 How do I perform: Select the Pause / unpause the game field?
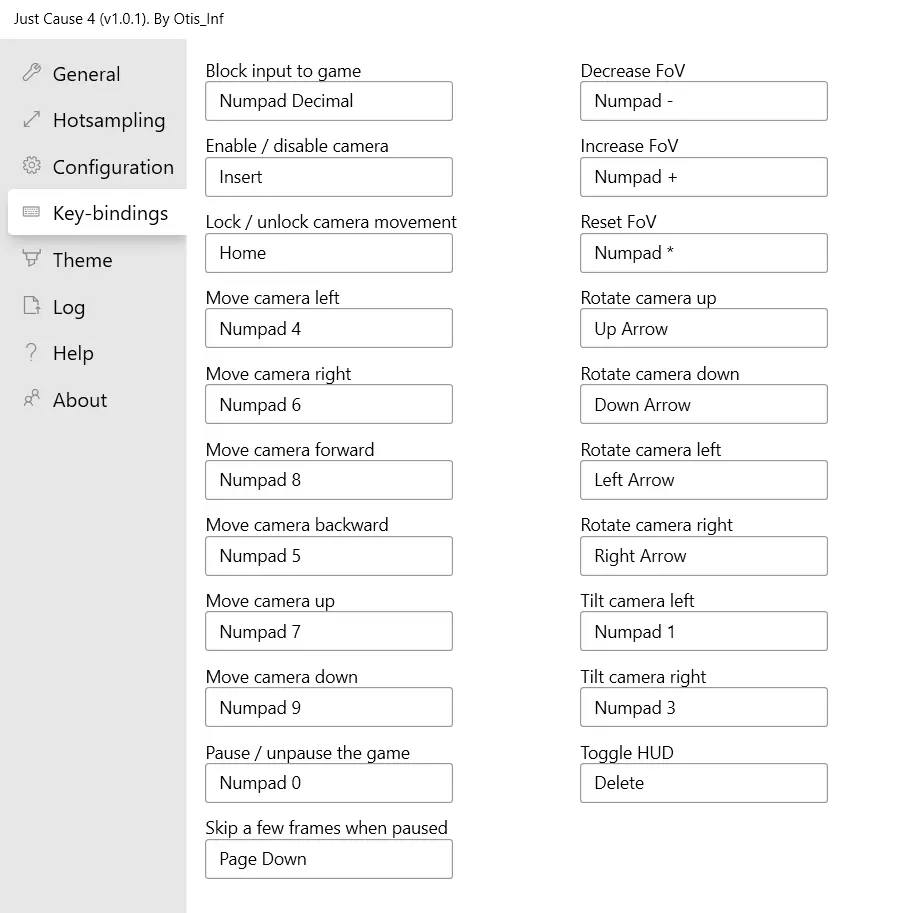328,783
